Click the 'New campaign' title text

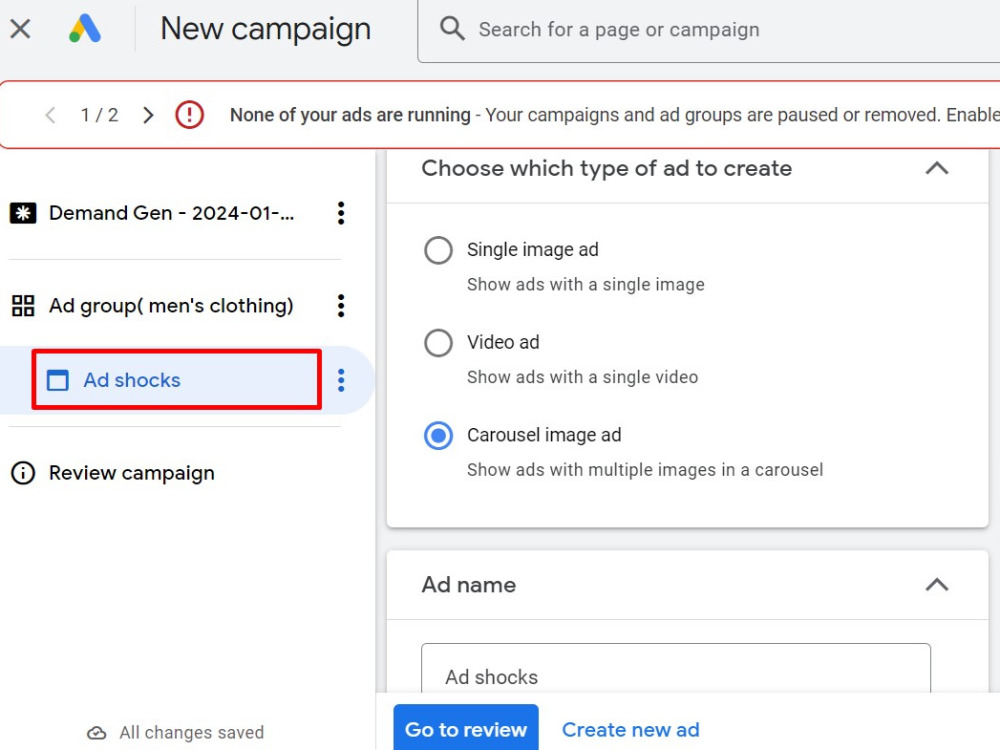pyautogui.click(x=265, y=29)
